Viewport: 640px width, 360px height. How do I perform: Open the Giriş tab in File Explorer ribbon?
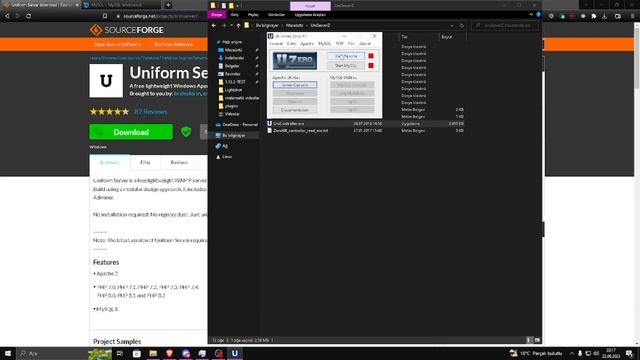pyautogui.click(x=235, y=15)
